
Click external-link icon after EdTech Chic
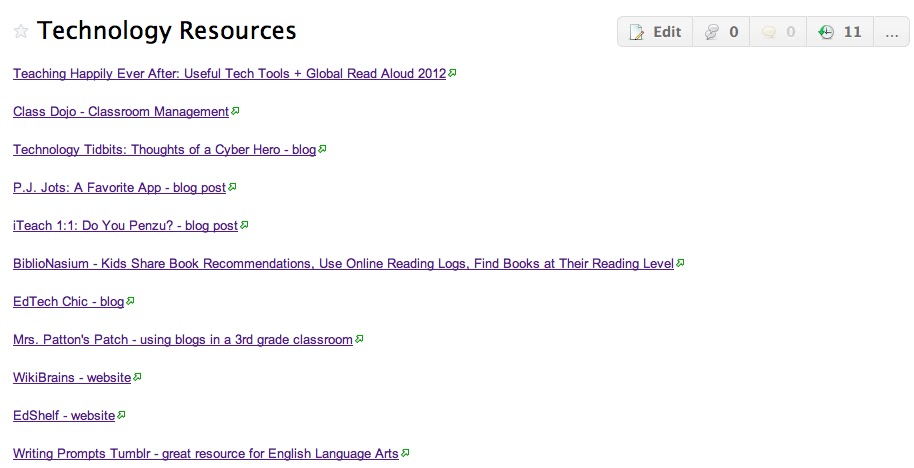[130, 301]
